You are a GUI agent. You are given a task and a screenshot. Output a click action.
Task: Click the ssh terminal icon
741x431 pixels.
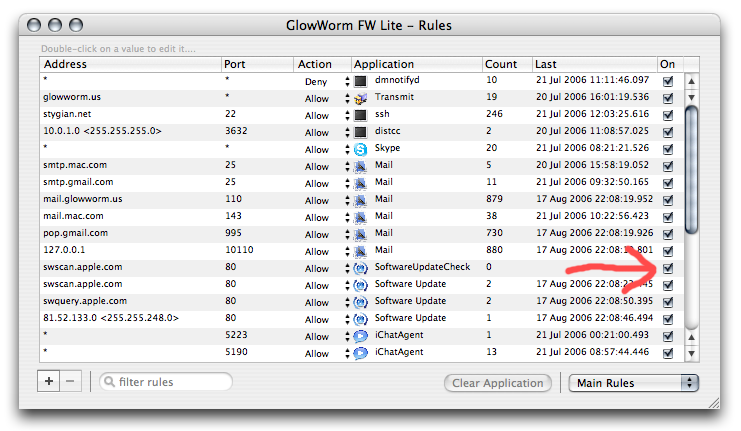[x=360, y=115]
